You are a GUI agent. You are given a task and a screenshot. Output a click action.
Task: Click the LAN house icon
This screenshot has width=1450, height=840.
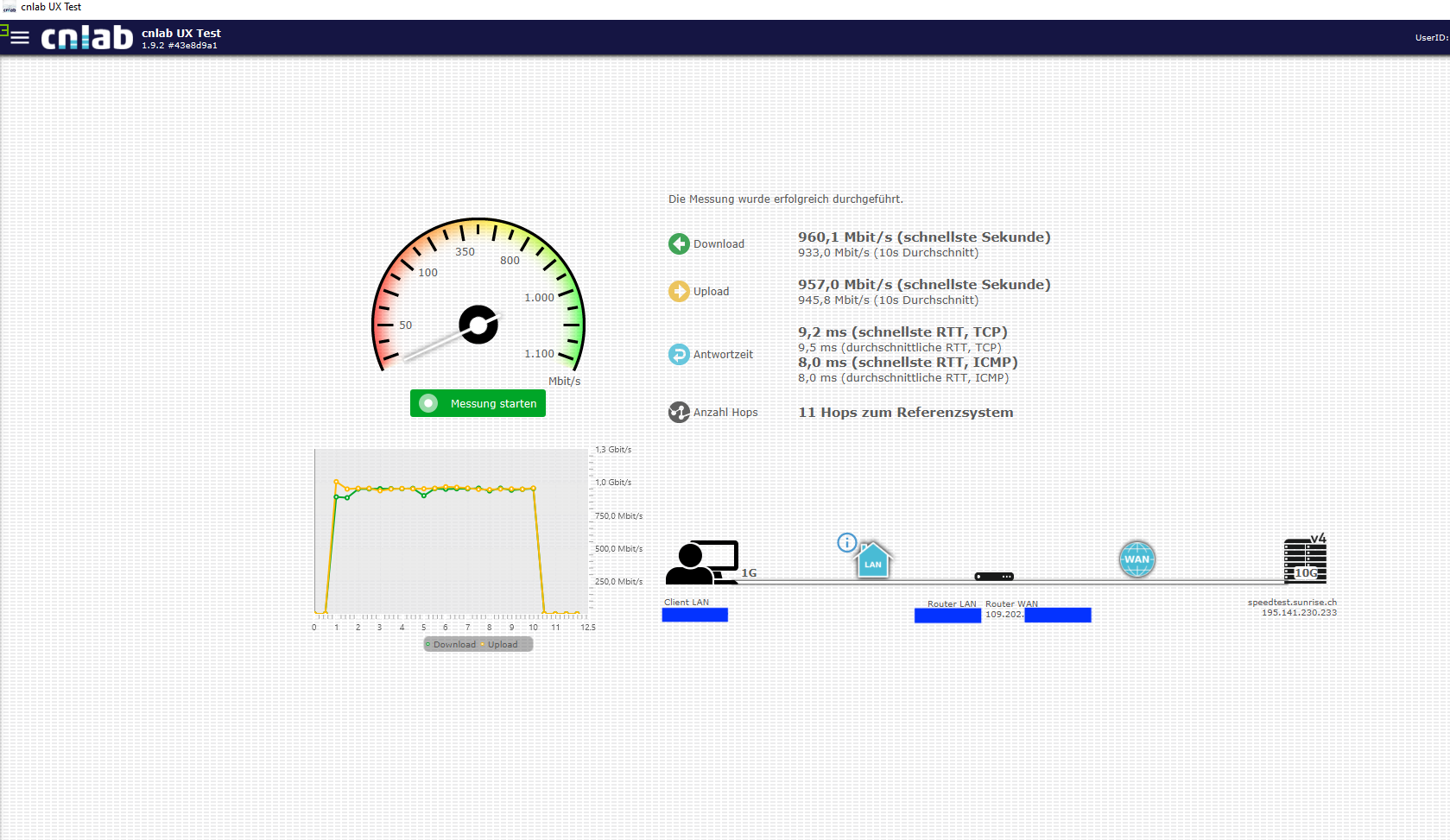pos(873,561)
